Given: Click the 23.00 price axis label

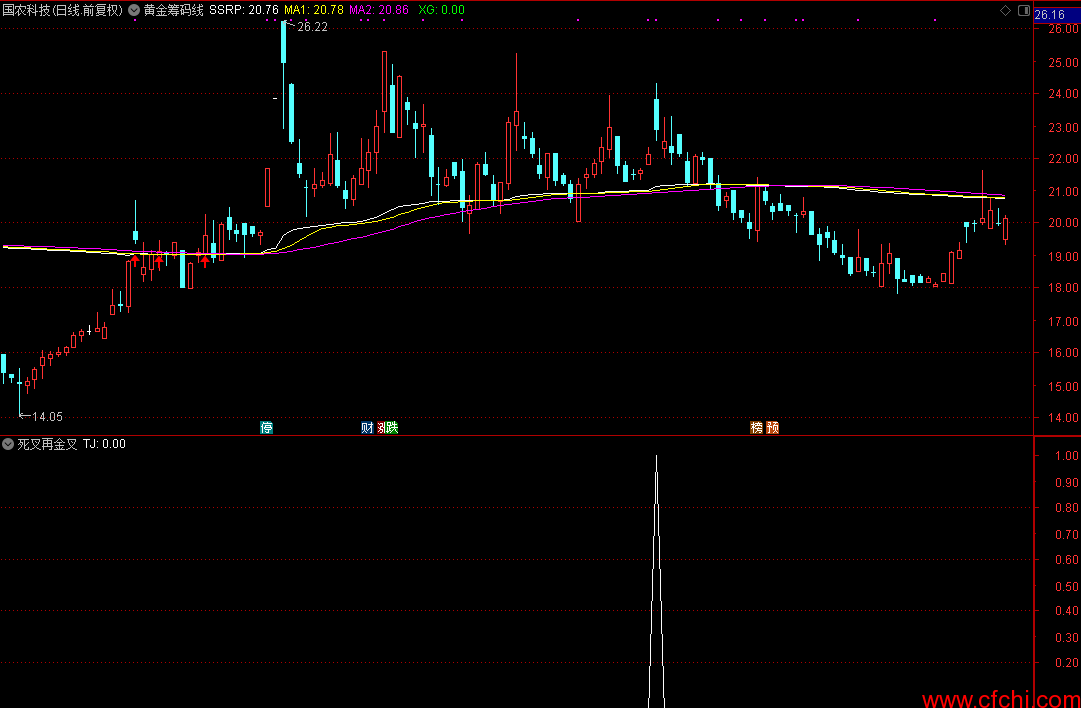Looking at the screenshot, I should click(x=1063, y=128).
